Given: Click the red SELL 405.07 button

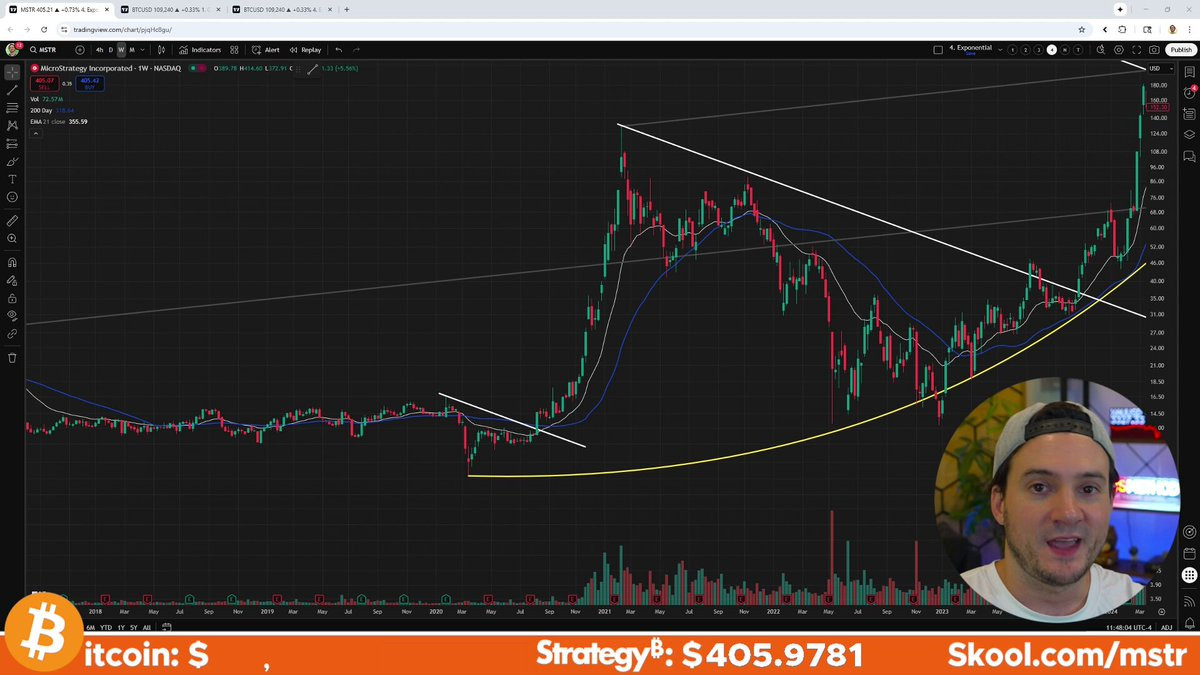Looking at the screenshot, I should coord(44,83).
